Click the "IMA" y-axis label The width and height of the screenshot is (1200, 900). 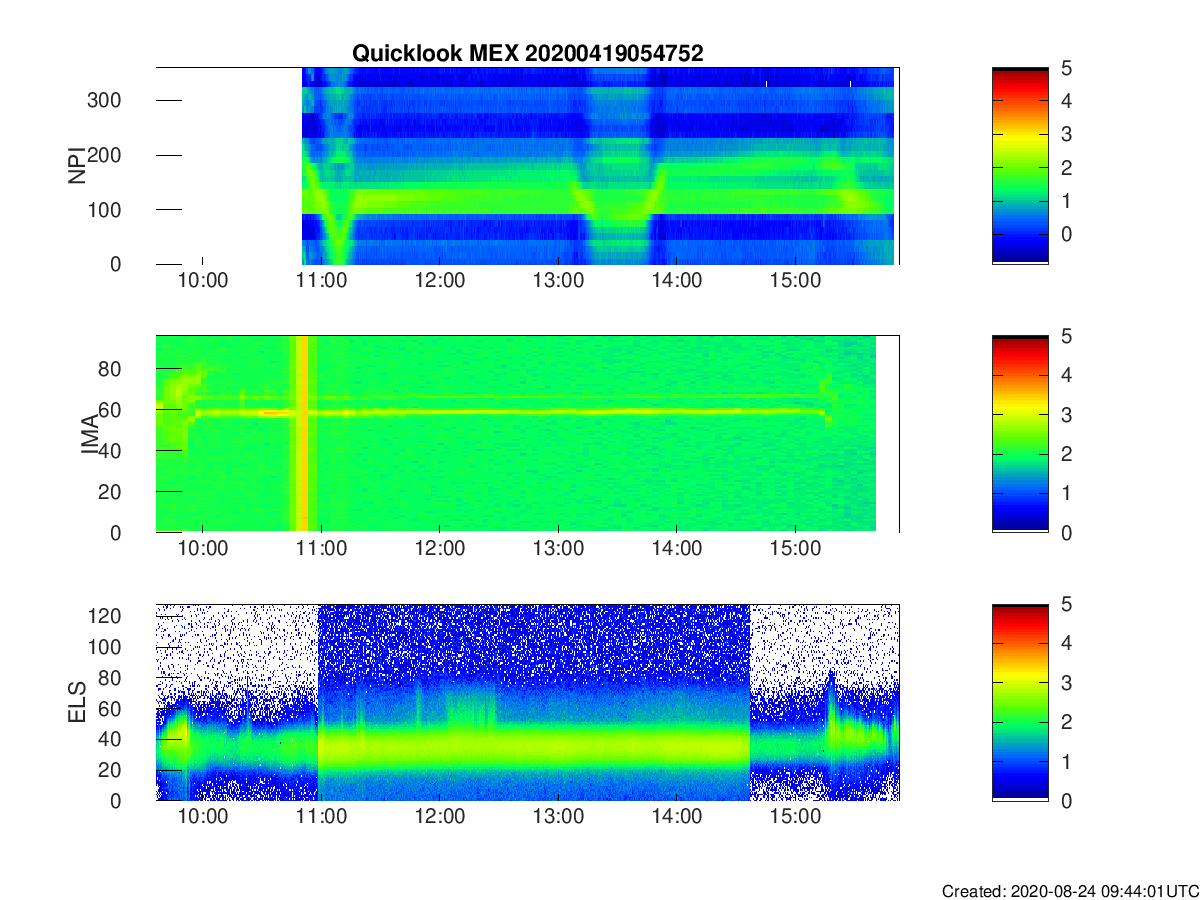coord(90,435)
